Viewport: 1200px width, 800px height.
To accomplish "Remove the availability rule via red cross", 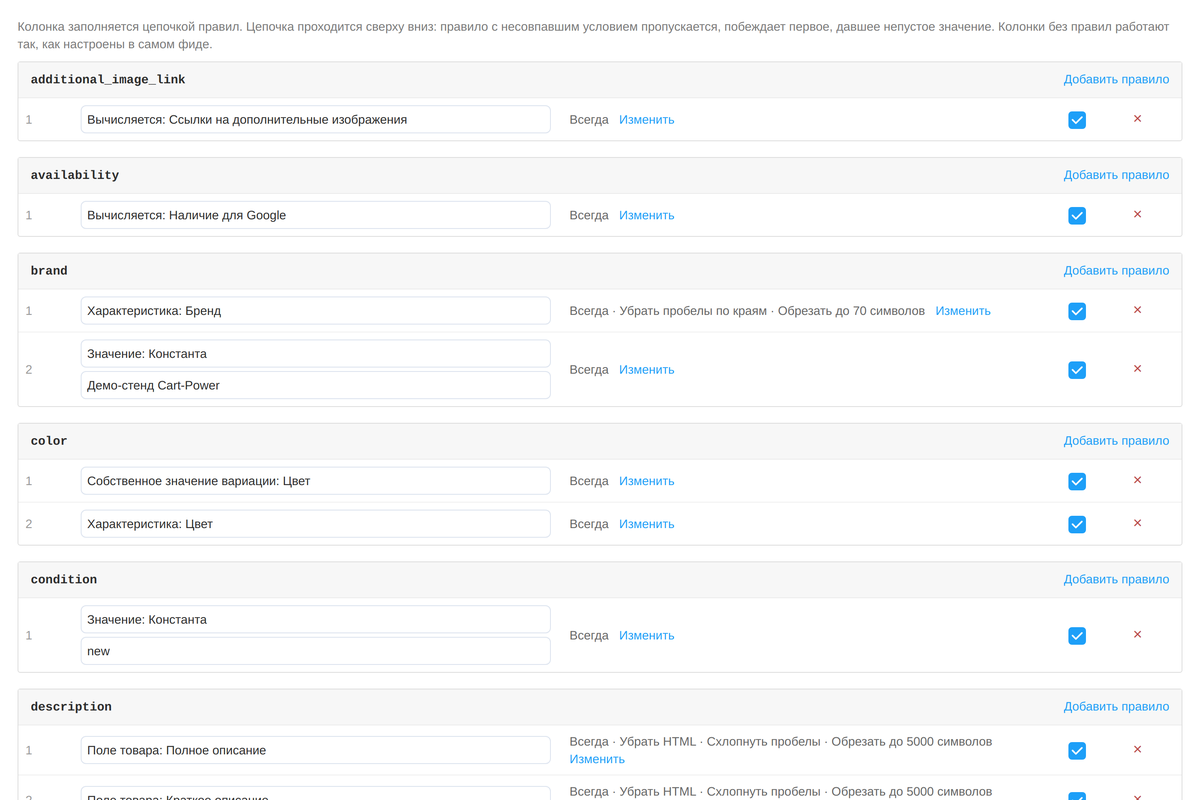I will [1137, 215].
